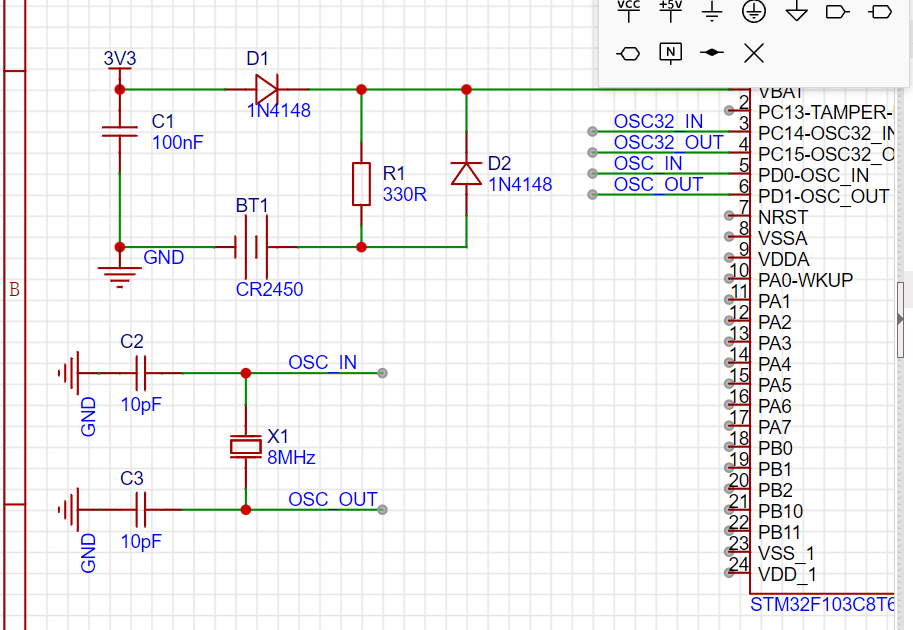913x630 pixels.
Task: Select the C3 capacitor symbol
Action: point(140,509)
